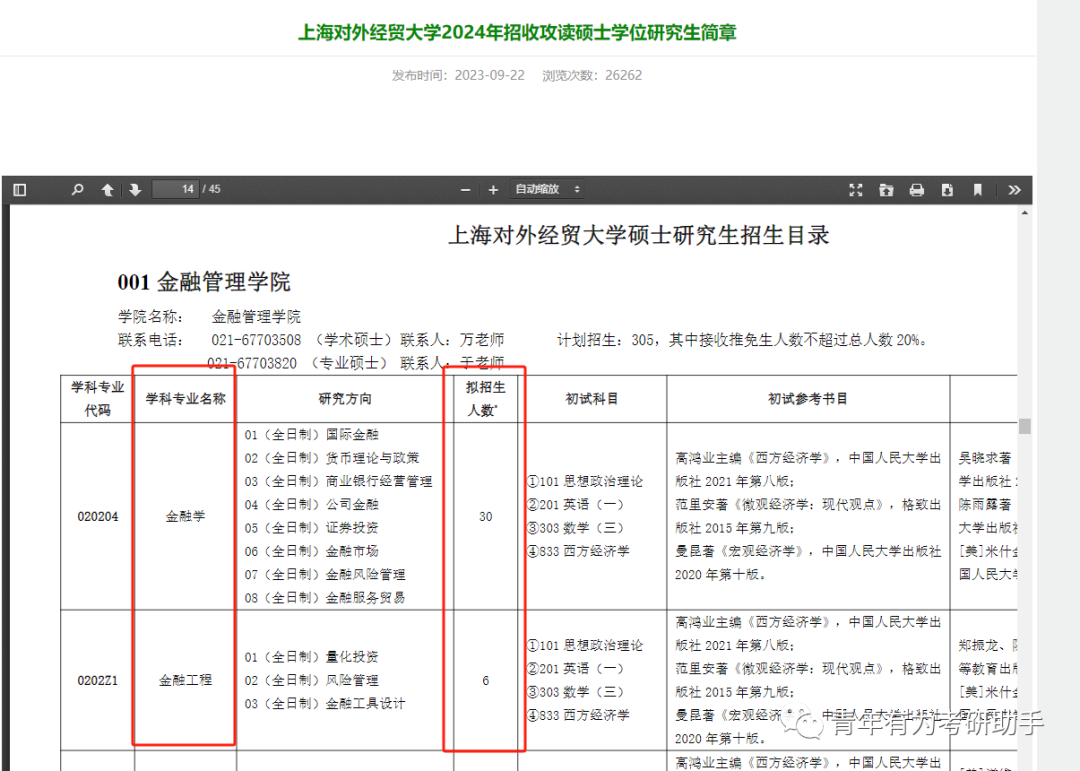Click the phone number 021-67703508

[256, 340]
